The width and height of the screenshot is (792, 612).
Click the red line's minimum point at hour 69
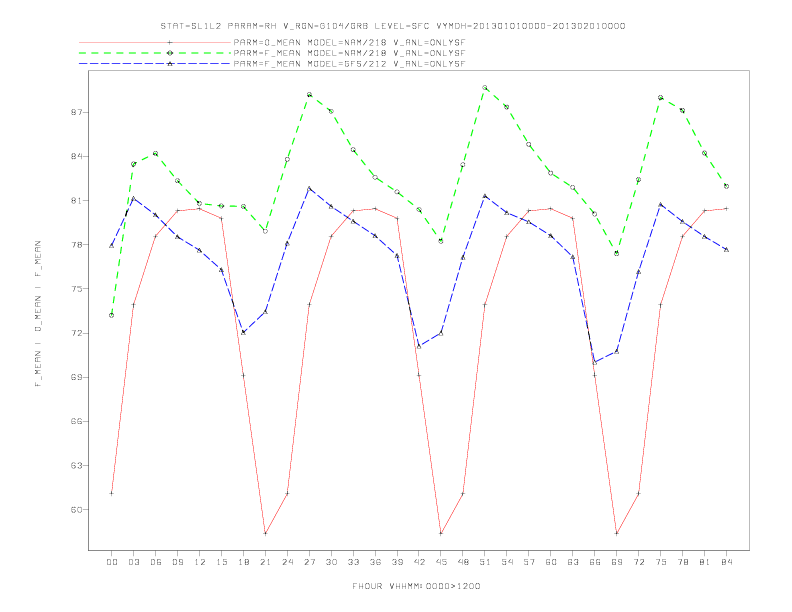[x=617, y=533]
